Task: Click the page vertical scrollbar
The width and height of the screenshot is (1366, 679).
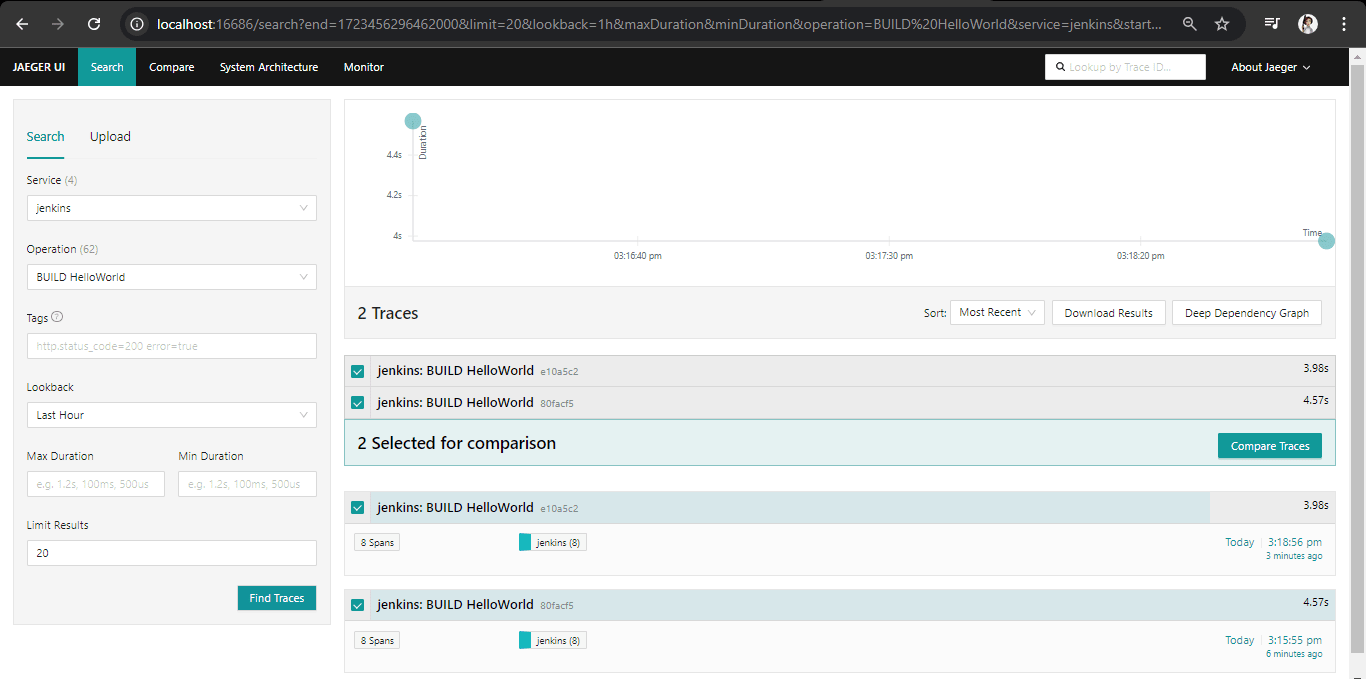Action: click(1357, 360)
